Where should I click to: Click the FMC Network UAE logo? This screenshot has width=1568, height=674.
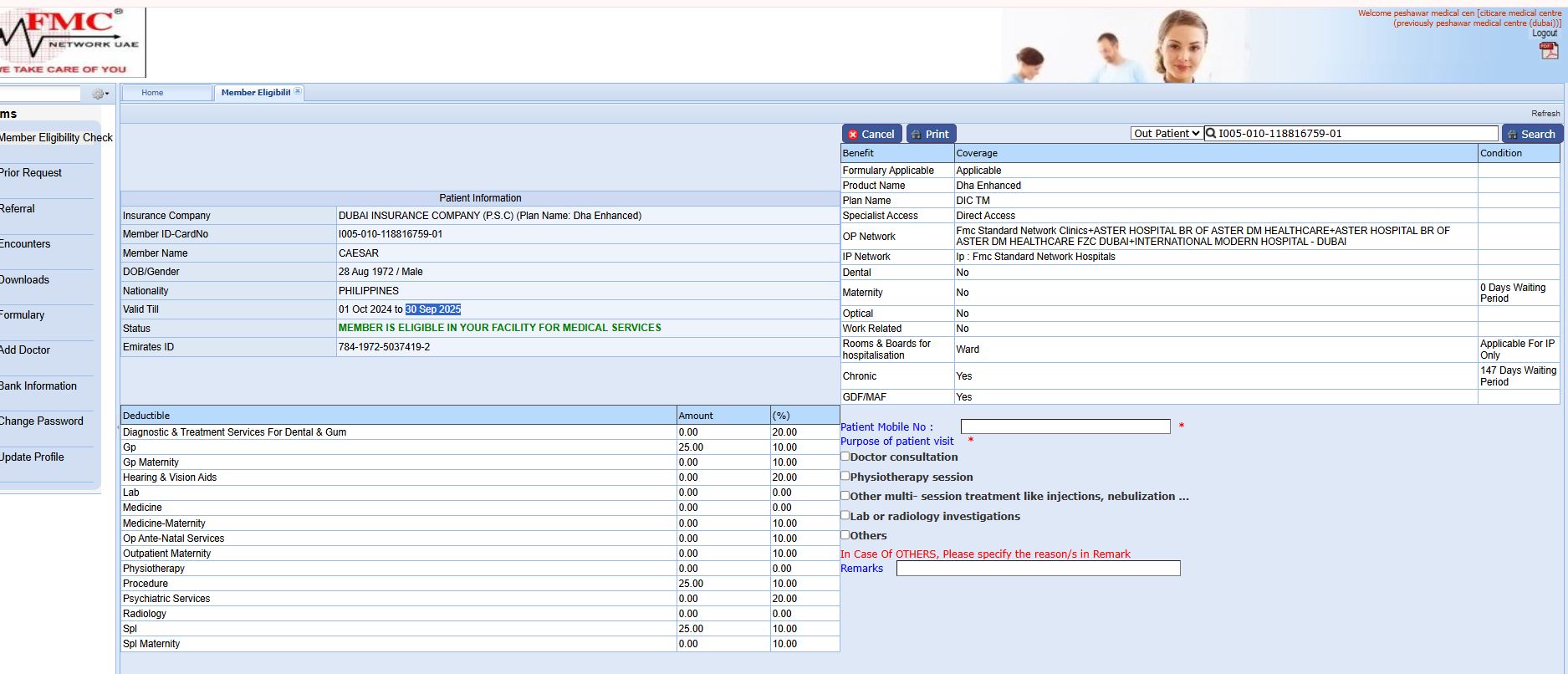pyautogui.click(x=71, y=42)
